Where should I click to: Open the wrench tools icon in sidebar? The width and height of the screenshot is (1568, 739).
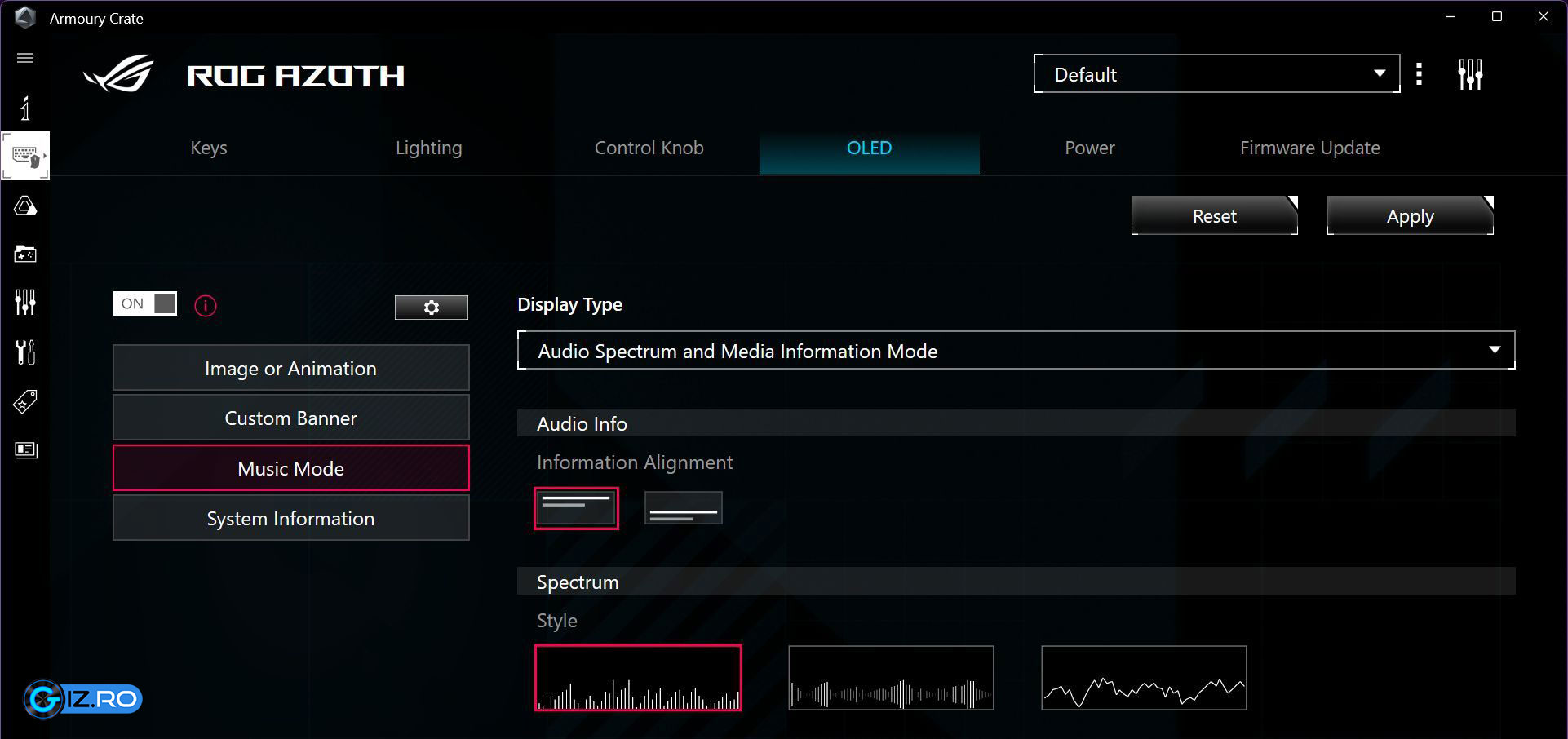[25, 352]
